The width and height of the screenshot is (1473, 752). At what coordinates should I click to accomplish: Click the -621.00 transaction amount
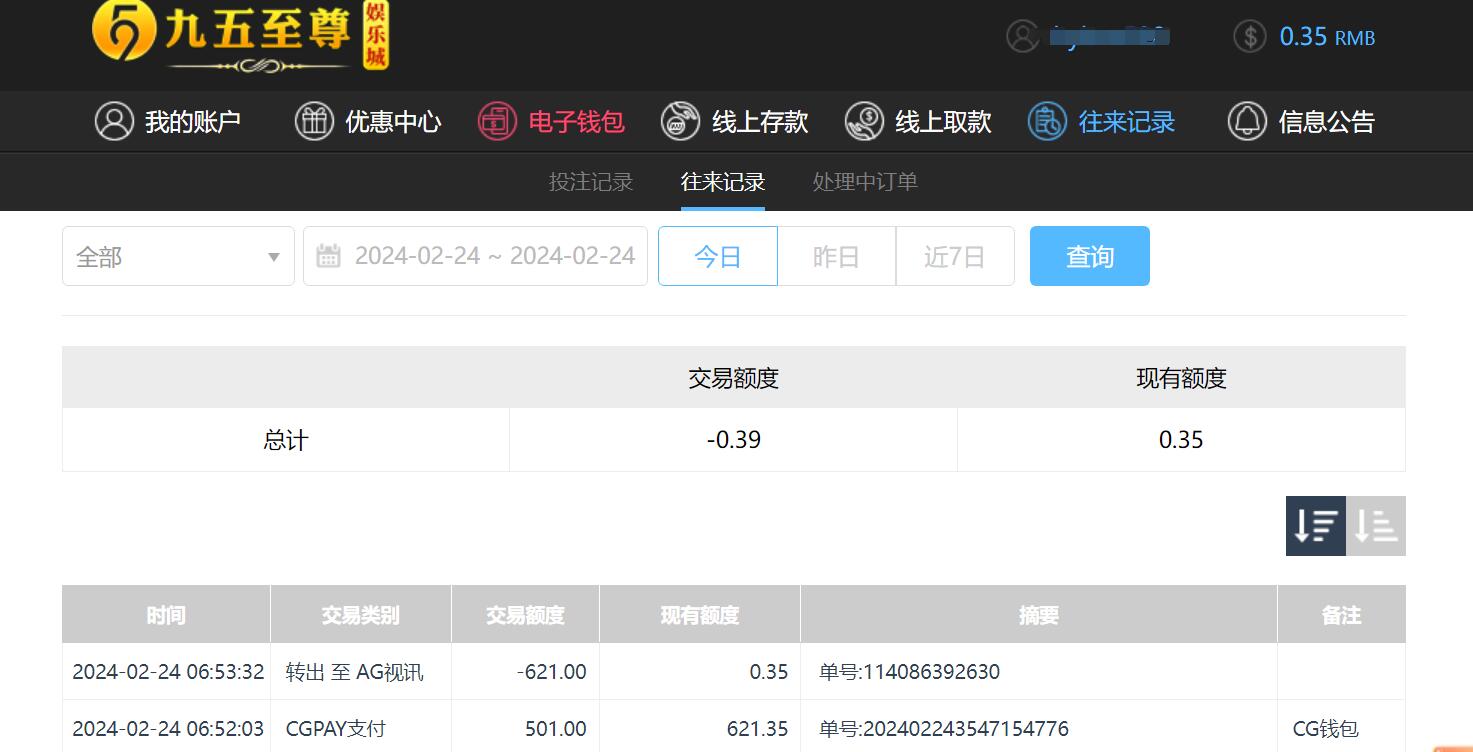coord(551,672)
